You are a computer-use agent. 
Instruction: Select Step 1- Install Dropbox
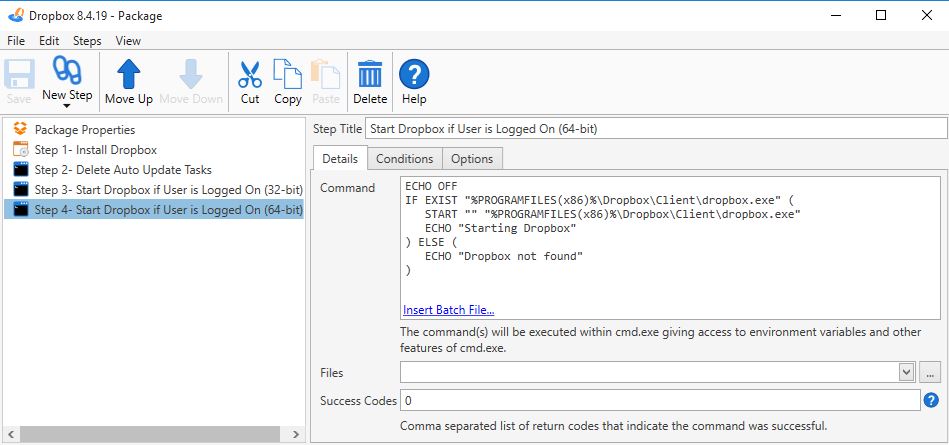pyautogui.click(x=96, y=150)
